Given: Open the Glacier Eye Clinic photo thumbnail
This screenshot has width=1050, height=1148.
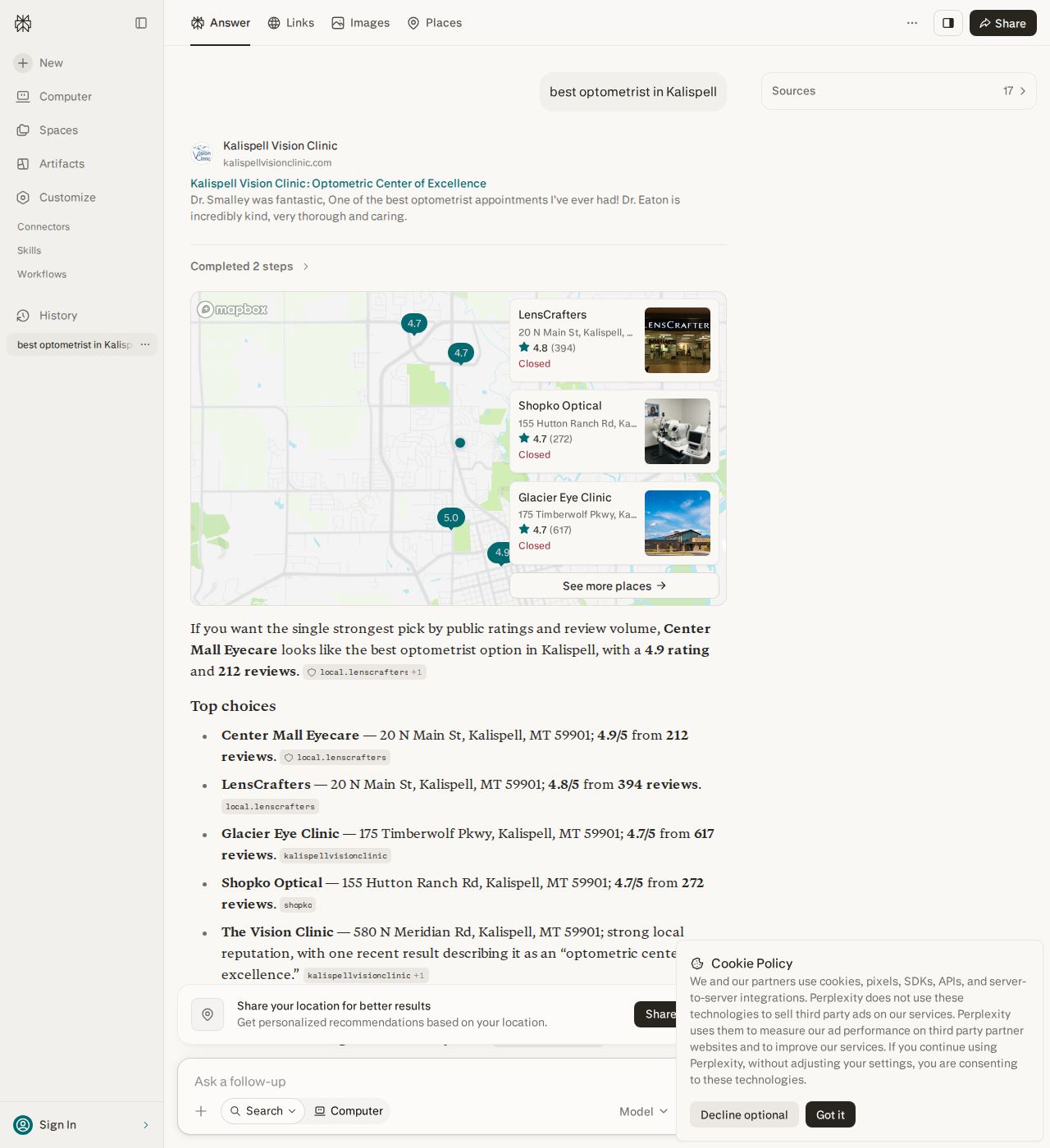Looking at the screenshot, I should click(678, 523).
